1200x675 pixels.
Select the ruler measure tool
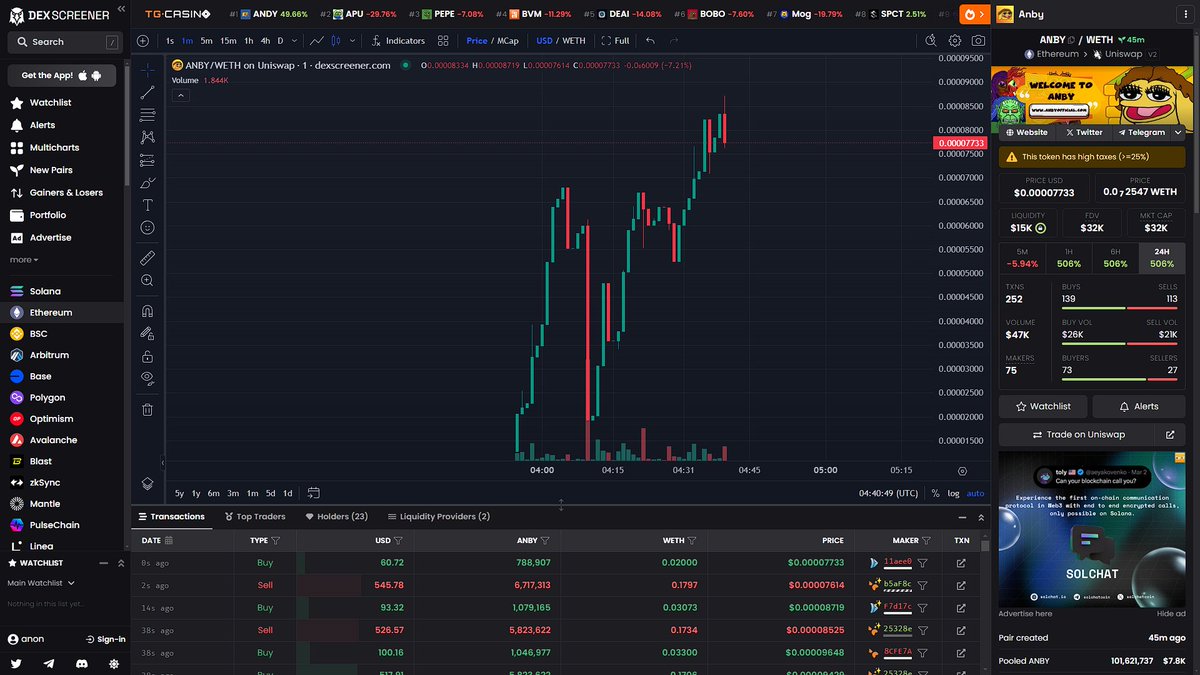pyautogui.click(x=147, y=258)
